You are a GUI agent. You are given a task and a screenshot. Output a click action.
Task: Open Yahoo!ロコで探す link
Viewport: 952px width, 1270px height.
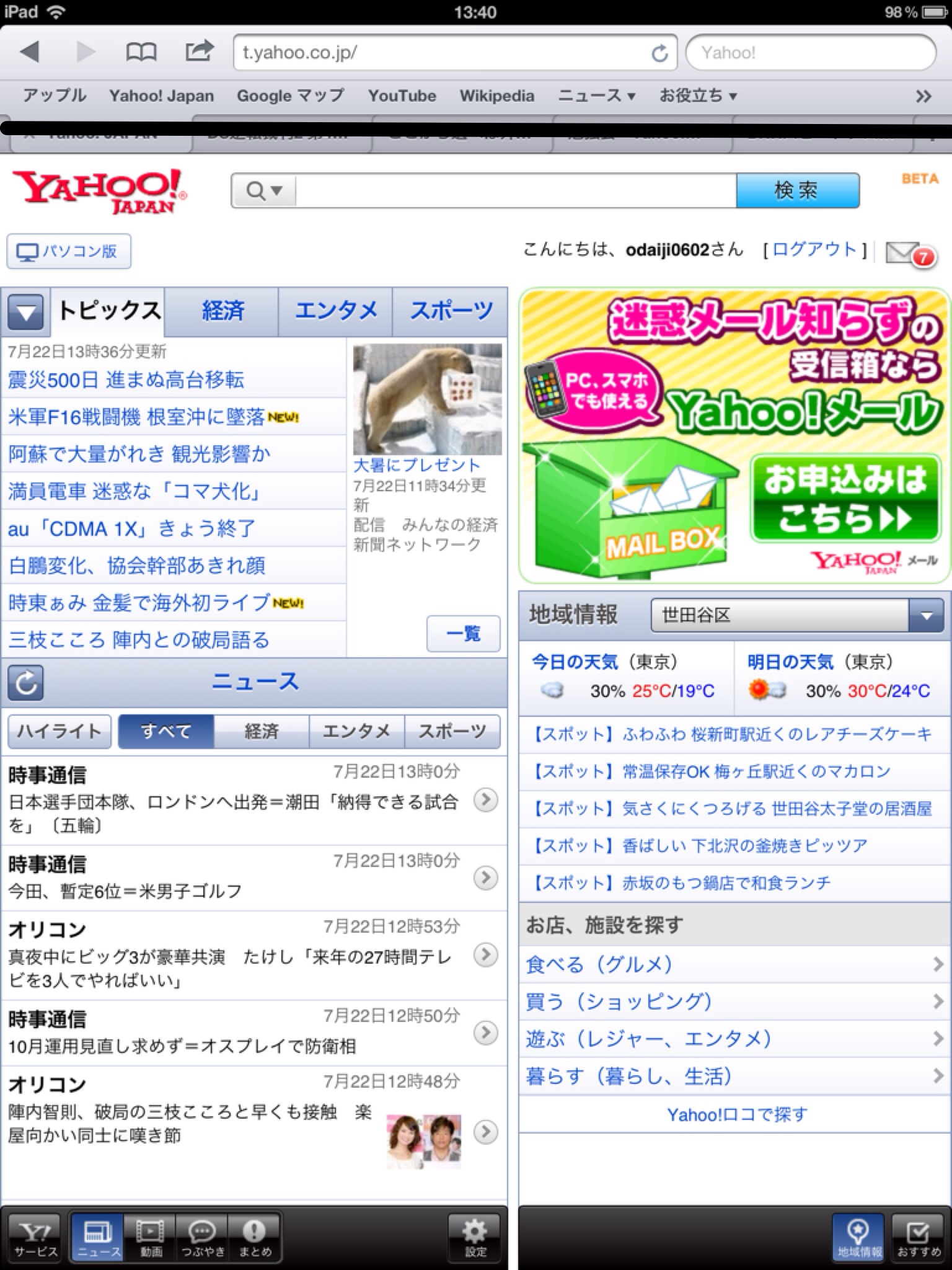point(737,1114)
